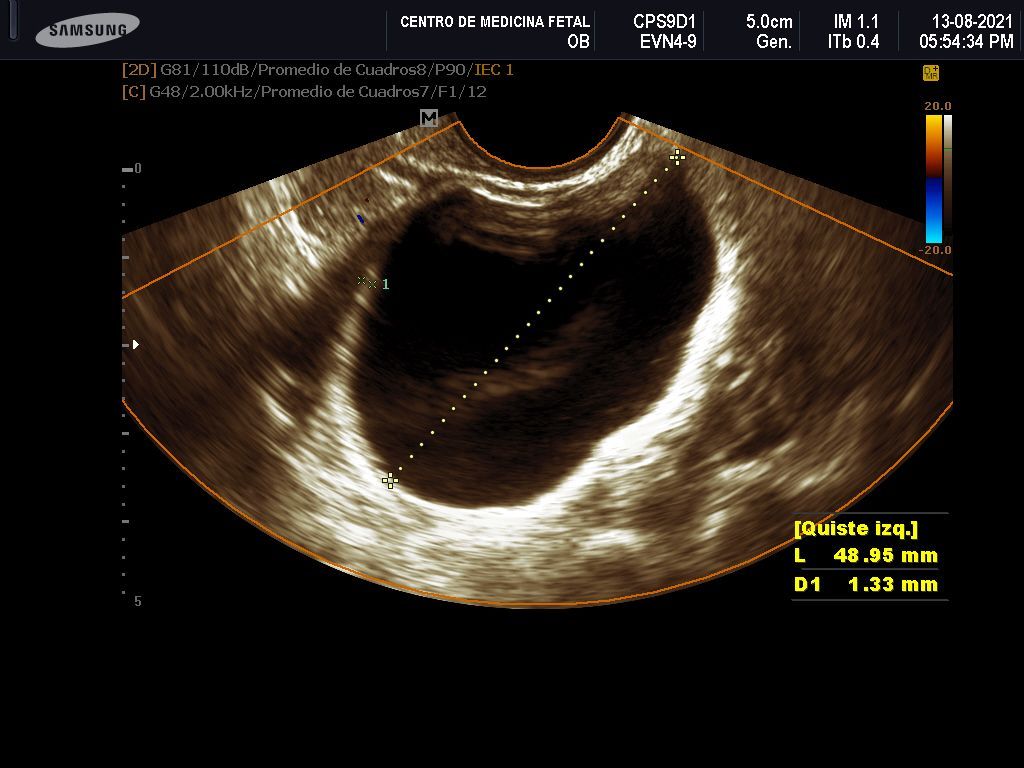
Task: Click the [2D] parameters line
Action: (317, 70)
